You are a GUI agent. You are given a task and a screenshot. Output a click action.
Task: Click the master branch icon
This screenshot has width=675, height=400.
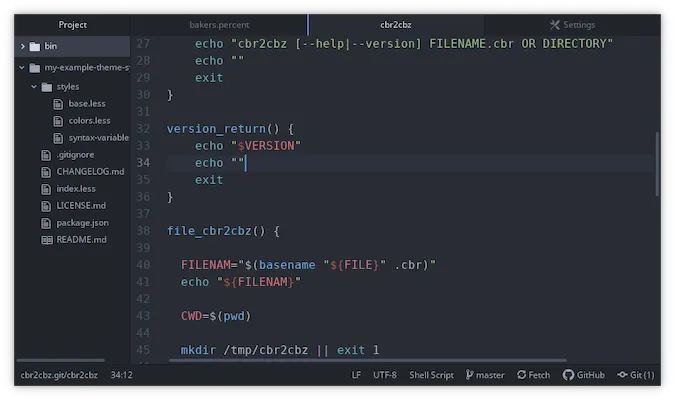pos(468,375)
